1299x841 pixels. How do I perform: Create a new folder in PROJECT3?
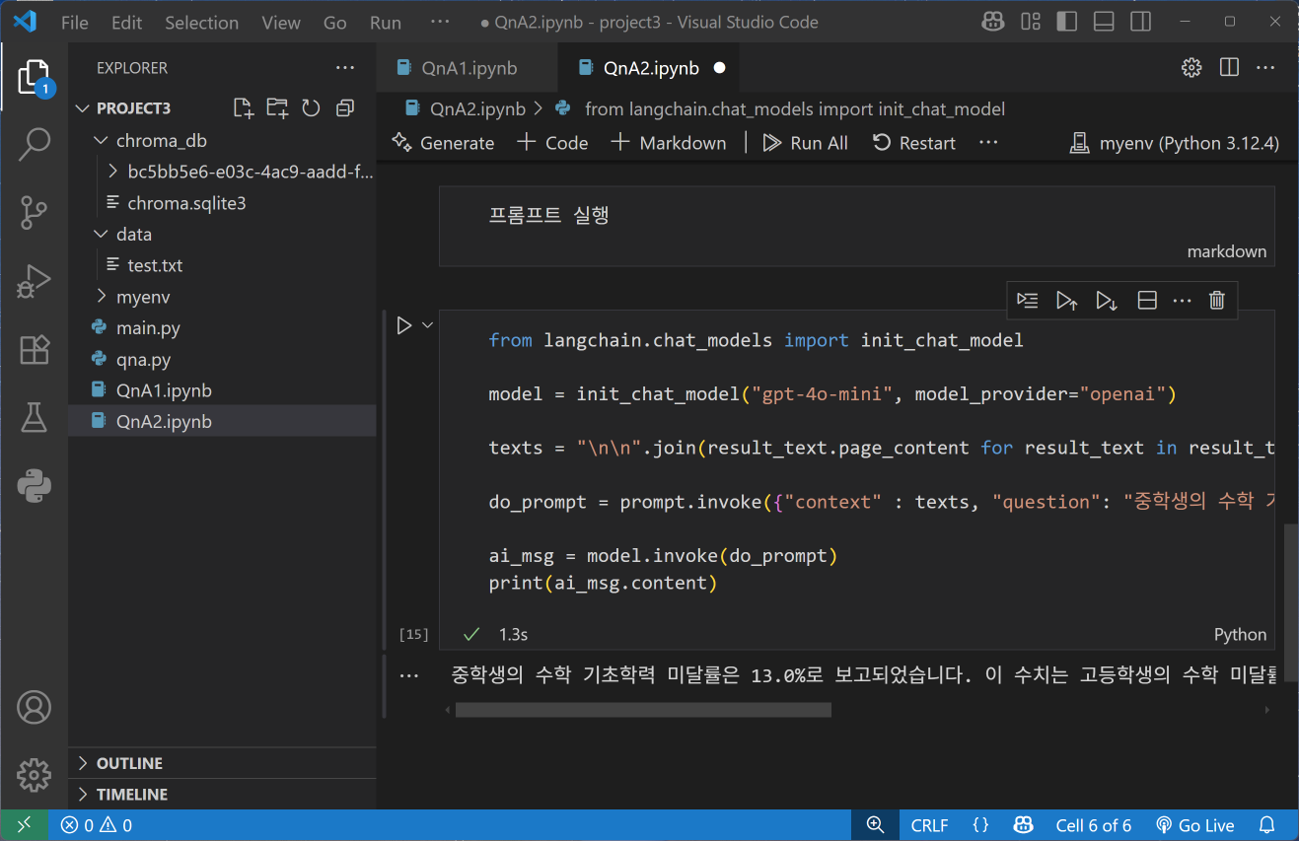click(277, 108)
